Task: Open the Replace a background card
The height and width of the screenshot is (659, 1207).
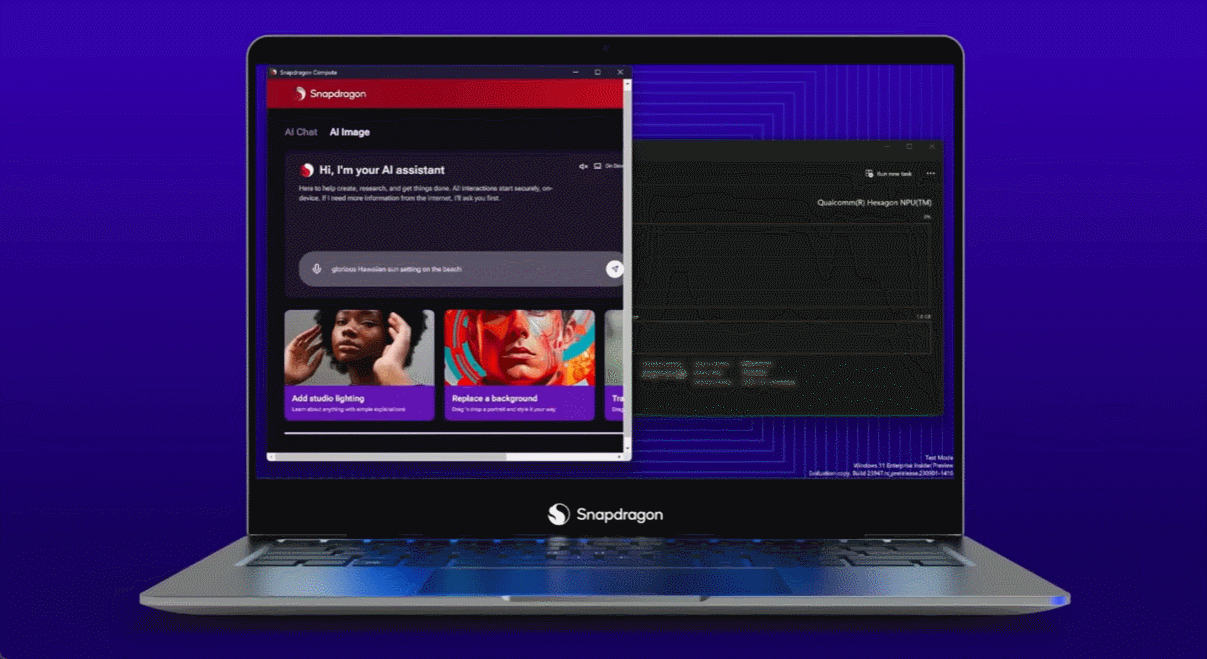Action: tap(519, 365)
